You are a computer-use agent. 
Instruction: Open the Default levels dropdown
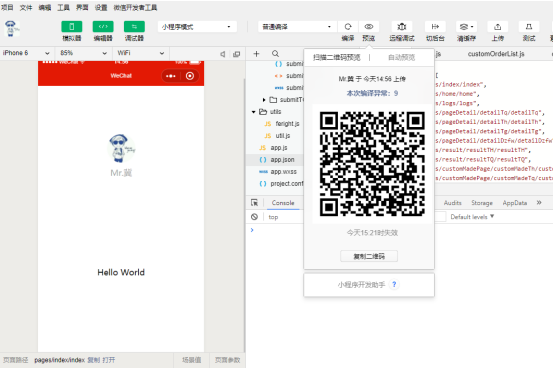pyautogui.click(x=472, y=217)
